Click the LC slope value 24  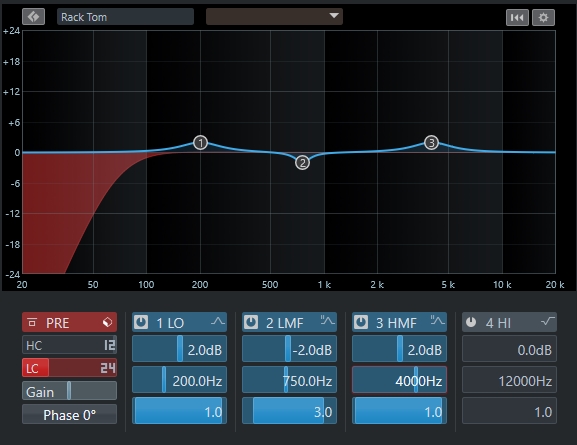point(108,368)
